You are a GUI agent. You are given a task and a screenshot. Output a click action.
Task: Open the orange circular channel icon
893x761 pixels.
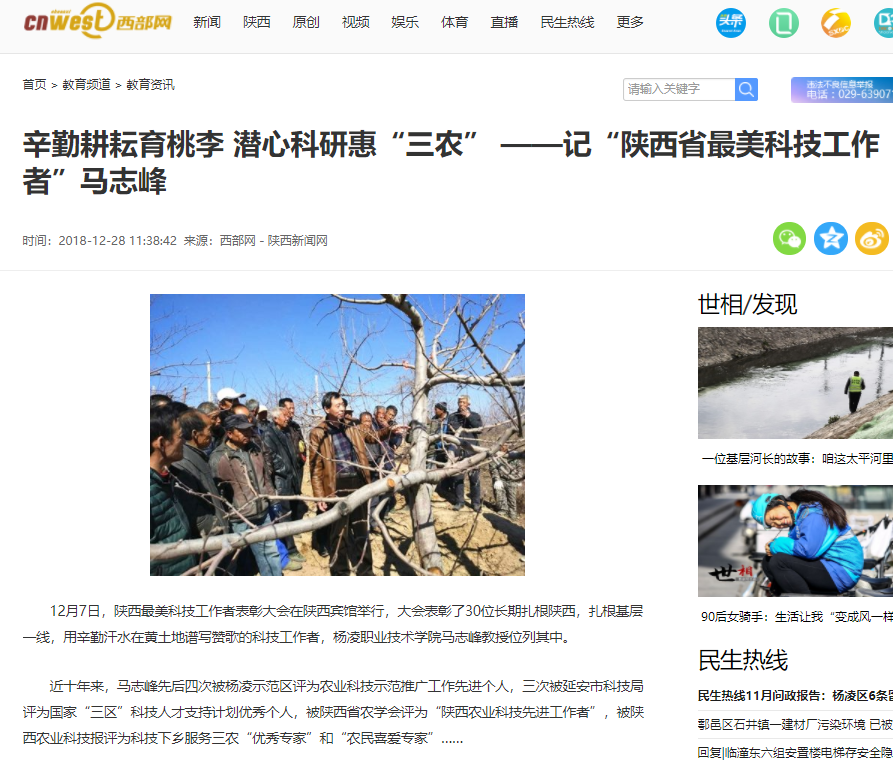pyautogui.click(x=836, y=23)
